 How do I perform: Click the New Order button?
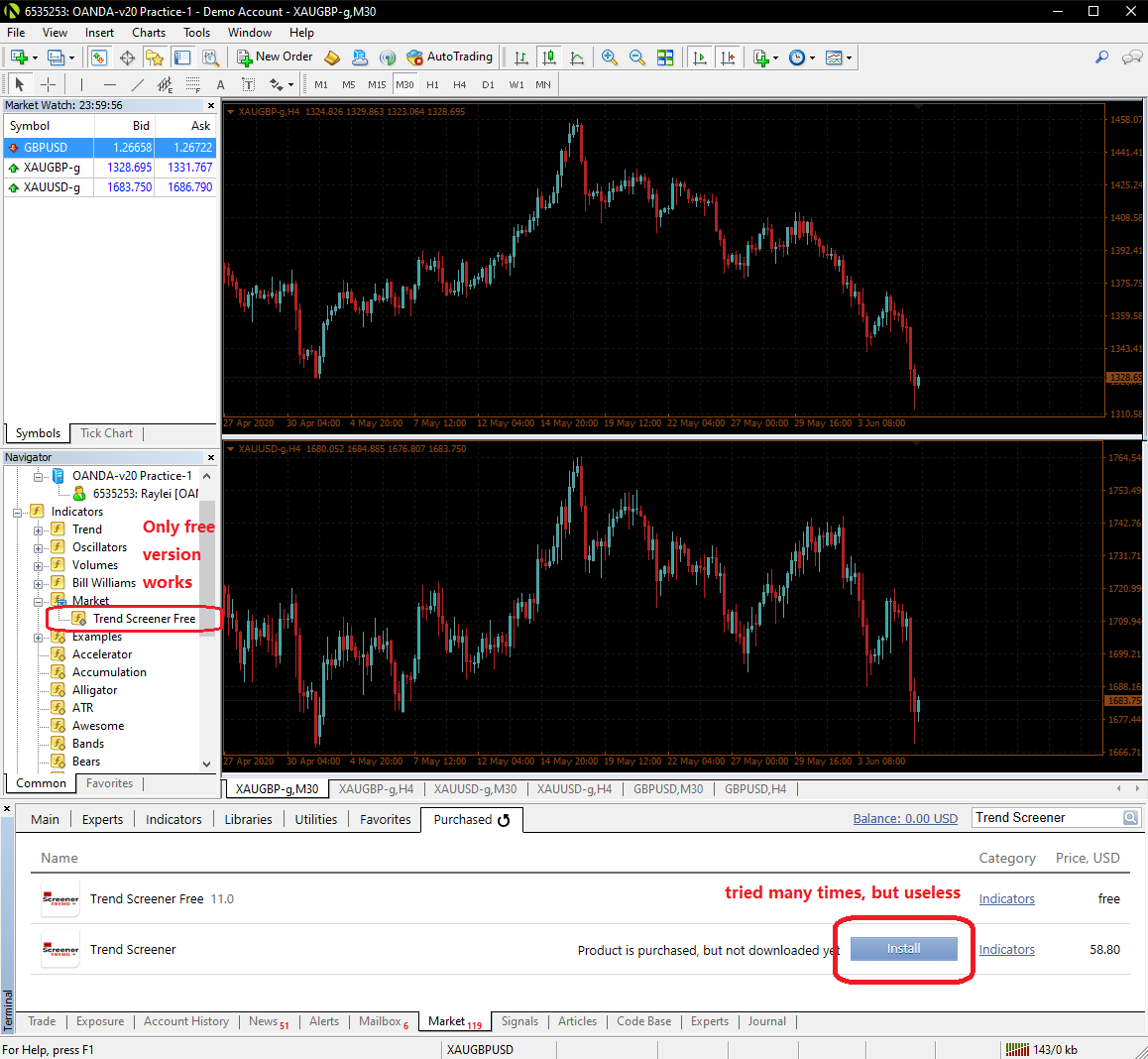[275, 58]
